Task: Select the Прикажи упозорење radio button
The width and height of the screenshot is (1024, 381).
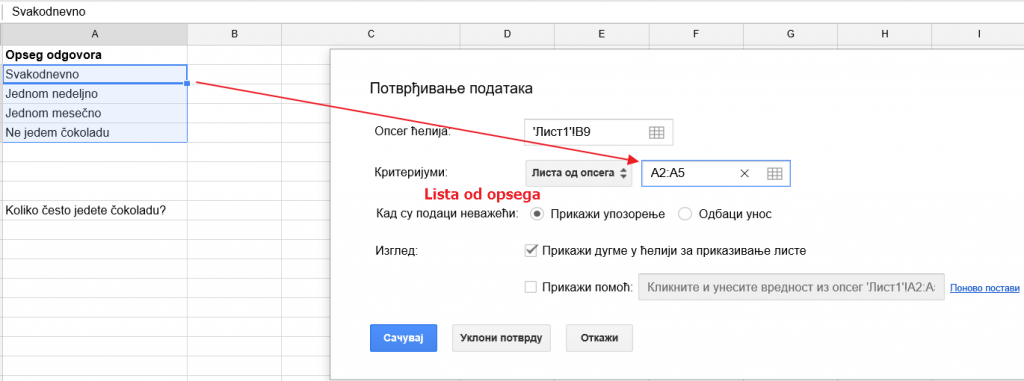Action: coord(537,214)
